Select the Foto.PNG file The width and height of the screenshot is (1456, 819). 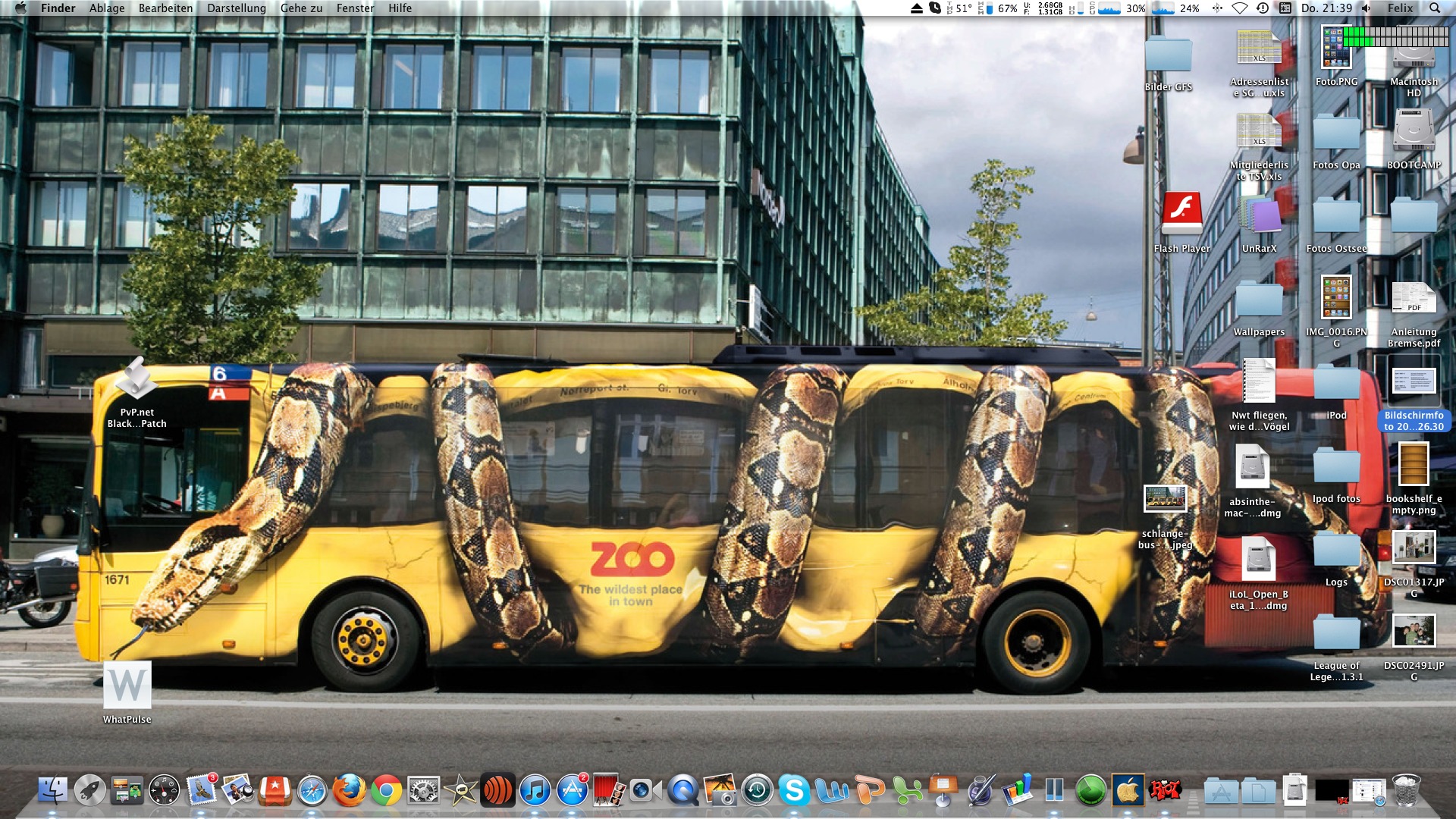(1336, 57)
